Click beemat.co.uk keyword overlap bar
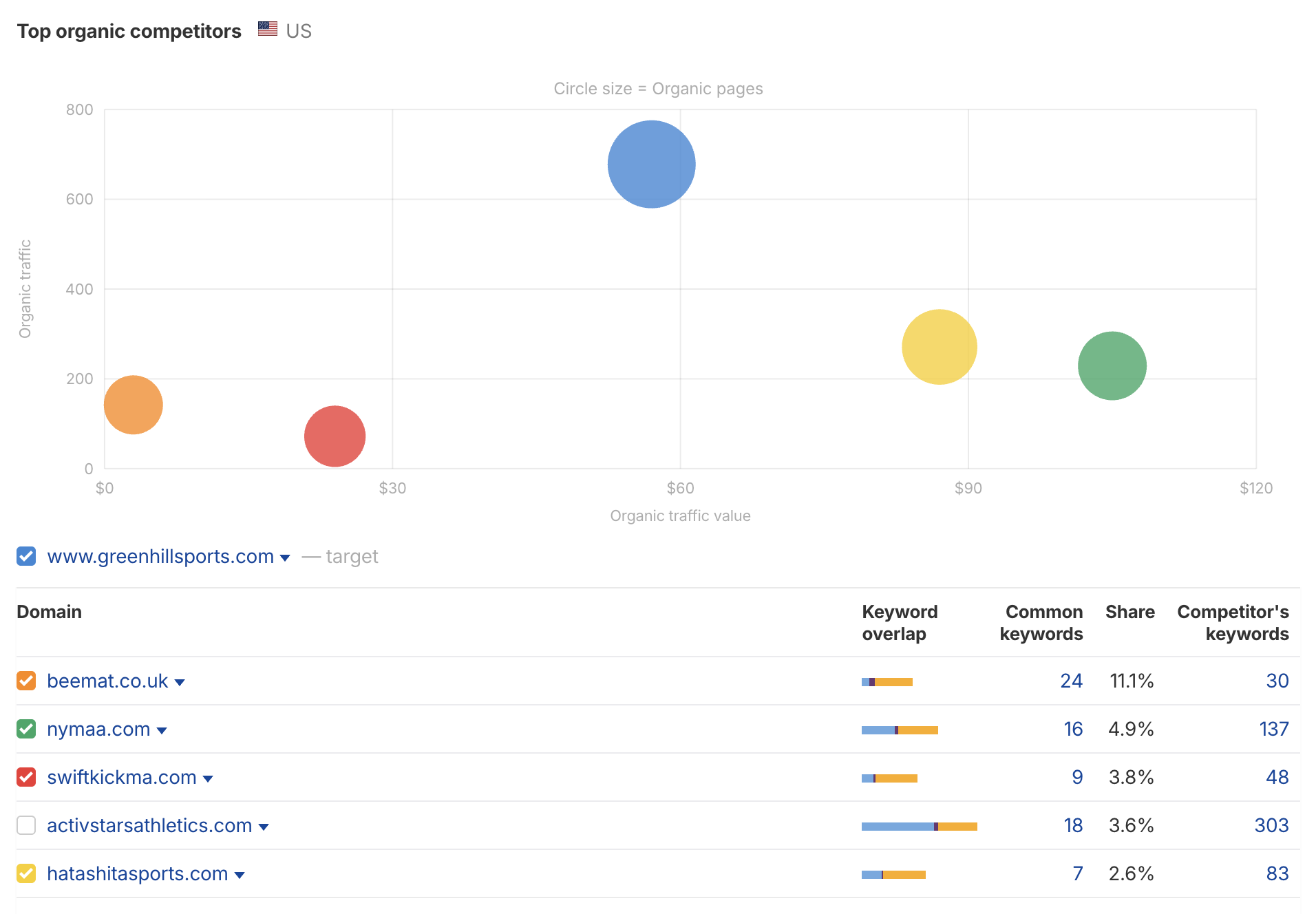This screenshot has width=1316, height=914. click(x=887, y=682)
